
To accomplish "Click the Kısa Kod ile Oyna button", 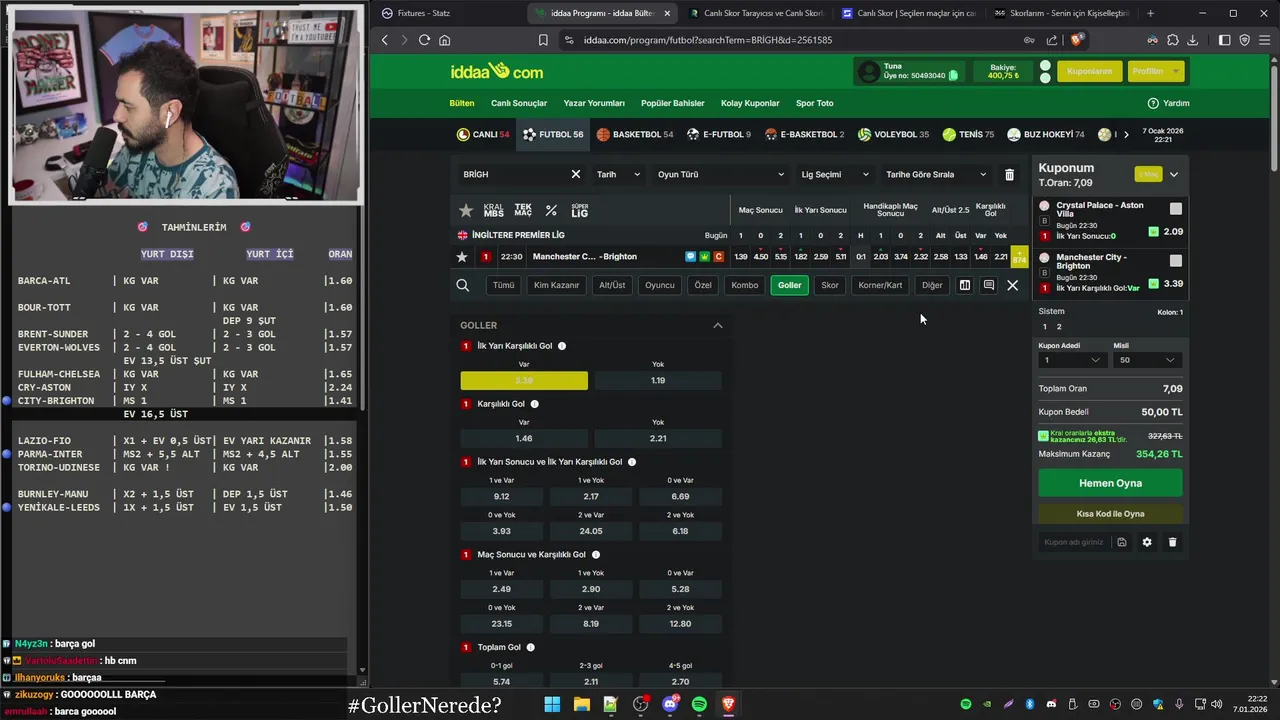I will [x=1110, y=514].
